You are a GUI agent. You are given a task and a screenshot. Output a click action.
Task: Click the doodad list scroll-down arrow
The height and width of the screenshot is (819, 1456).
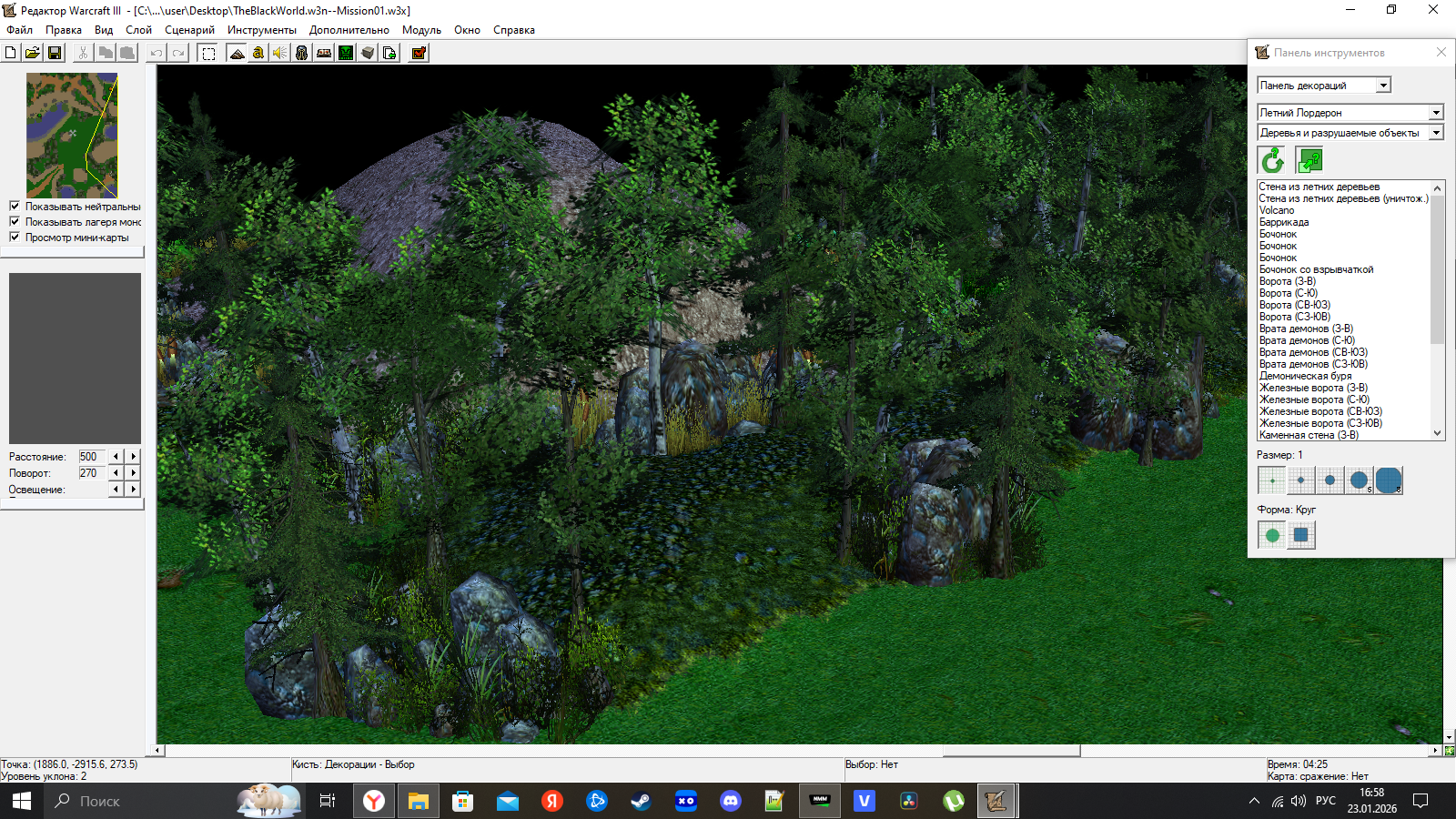coord(1438,433)
